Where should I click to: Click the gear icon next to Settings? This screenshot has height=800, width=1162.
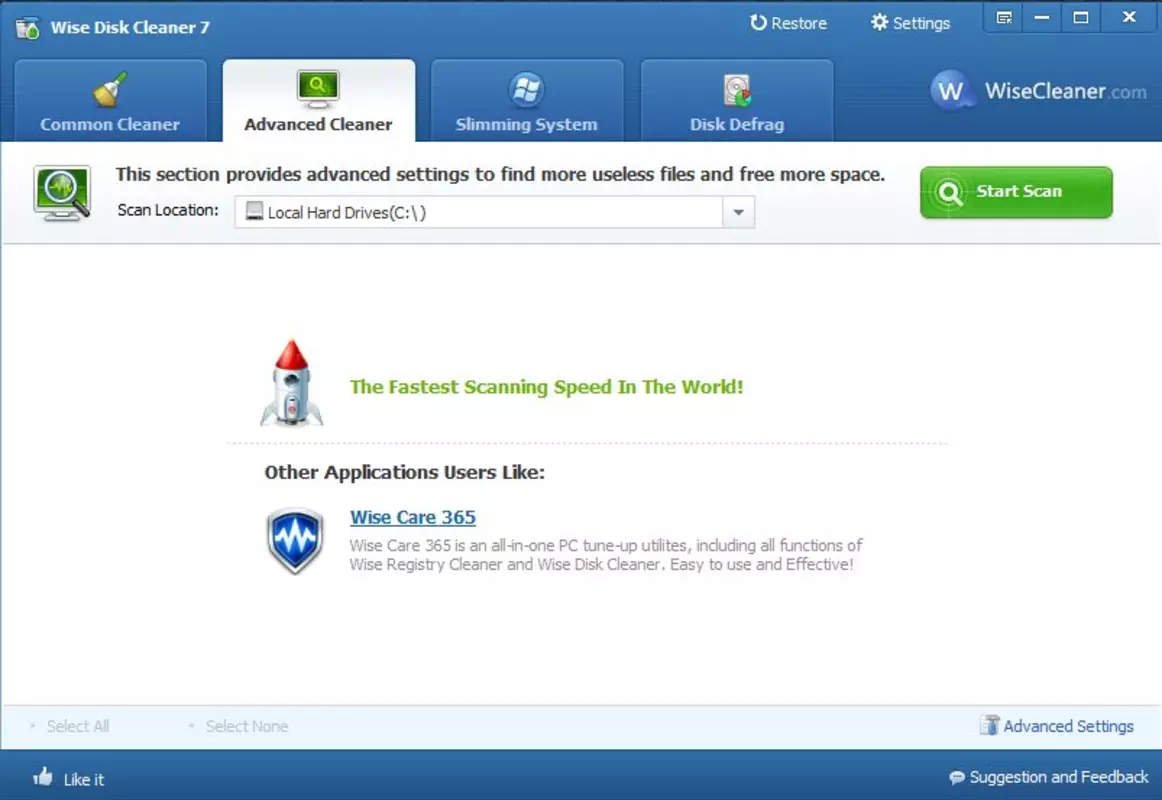(x=879, y=22)
